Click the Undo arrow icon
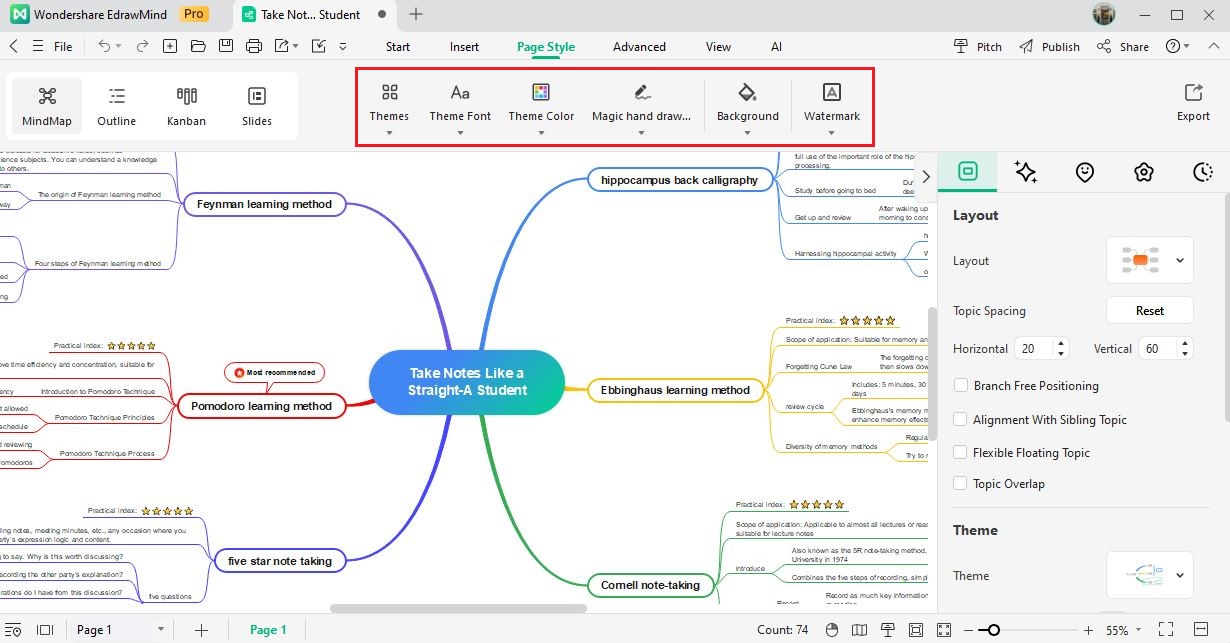The image size is (1230, 643). [104, 46]
